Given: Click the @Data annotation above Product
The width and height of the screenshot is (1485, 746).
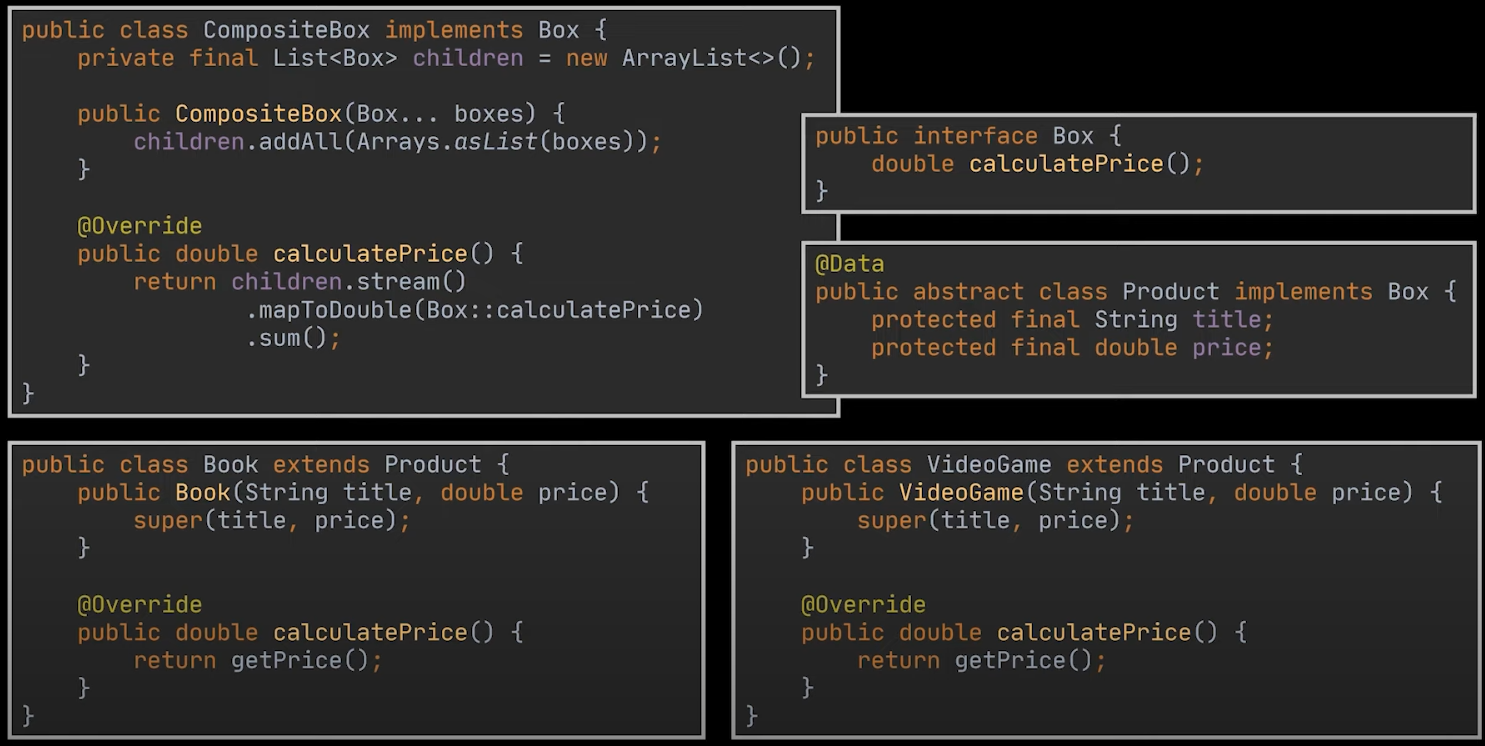Looking at the screenshot, I should tap(849, 264).
